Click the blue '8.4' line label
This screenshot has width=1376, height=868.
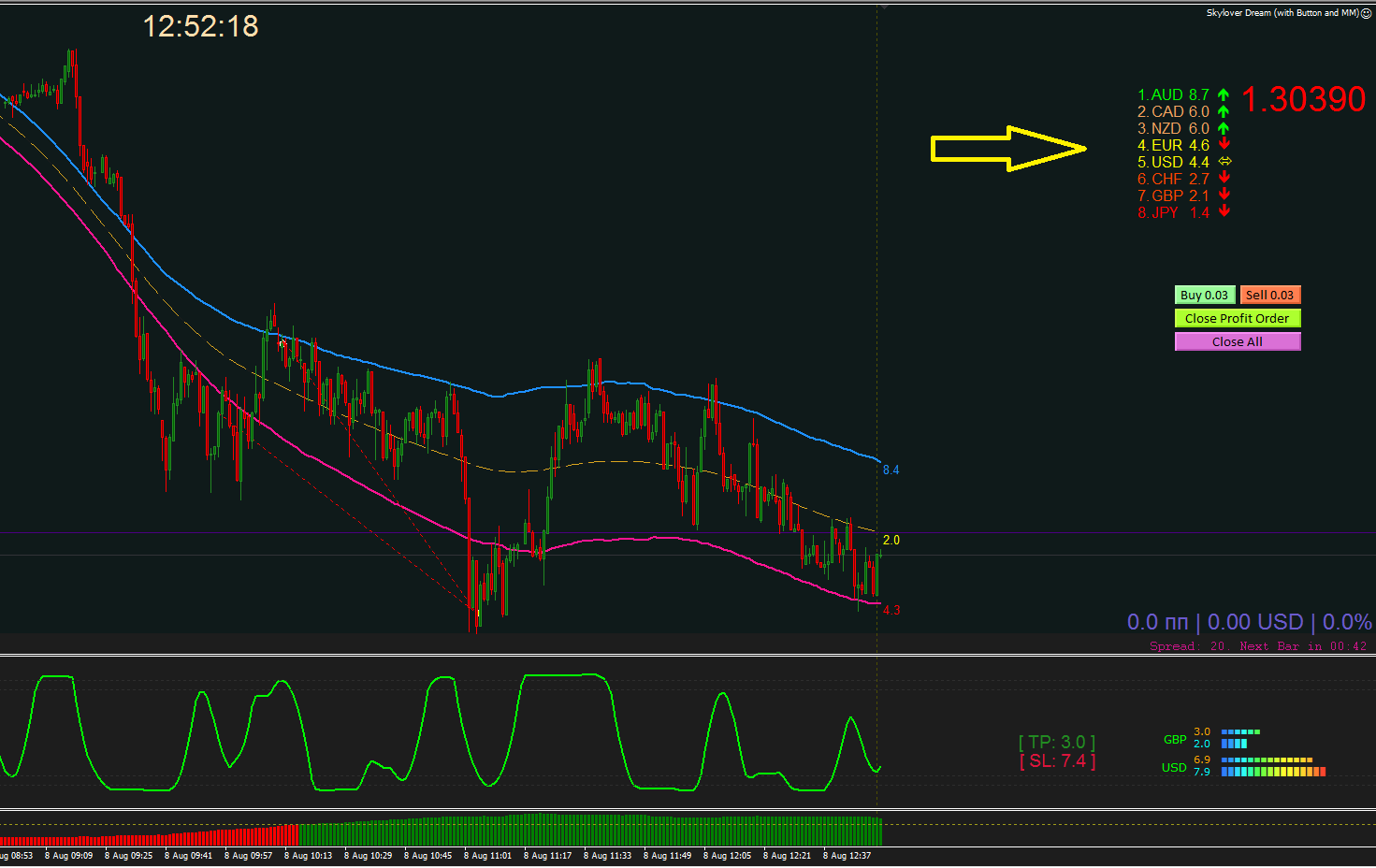891,470
